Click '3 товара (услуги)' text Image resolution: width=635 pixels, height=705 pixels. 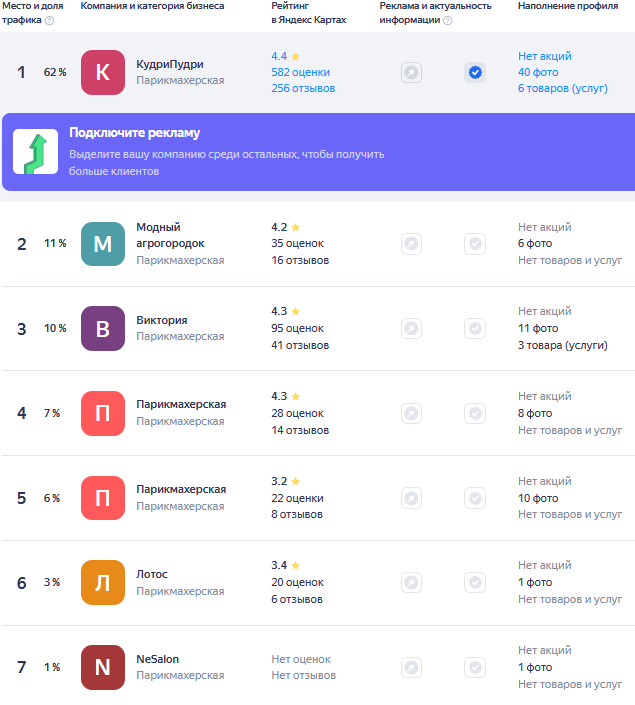pos(563,345)
